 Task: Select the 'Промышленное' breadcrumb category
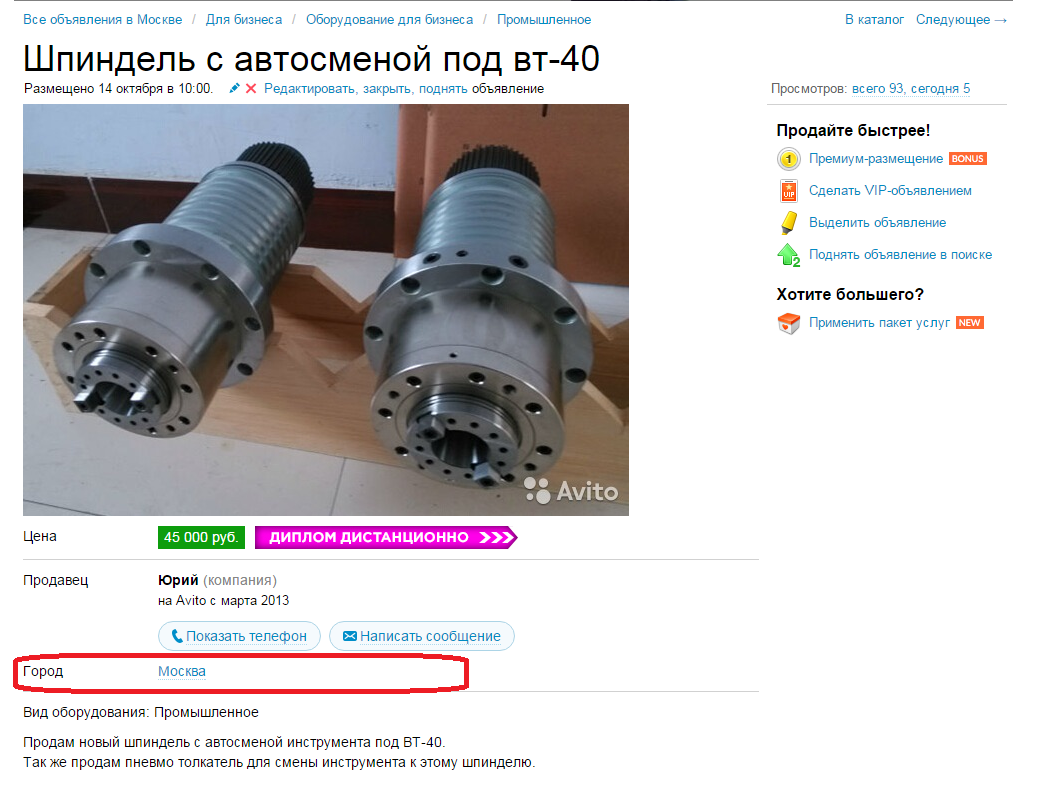tap(544, 19)
